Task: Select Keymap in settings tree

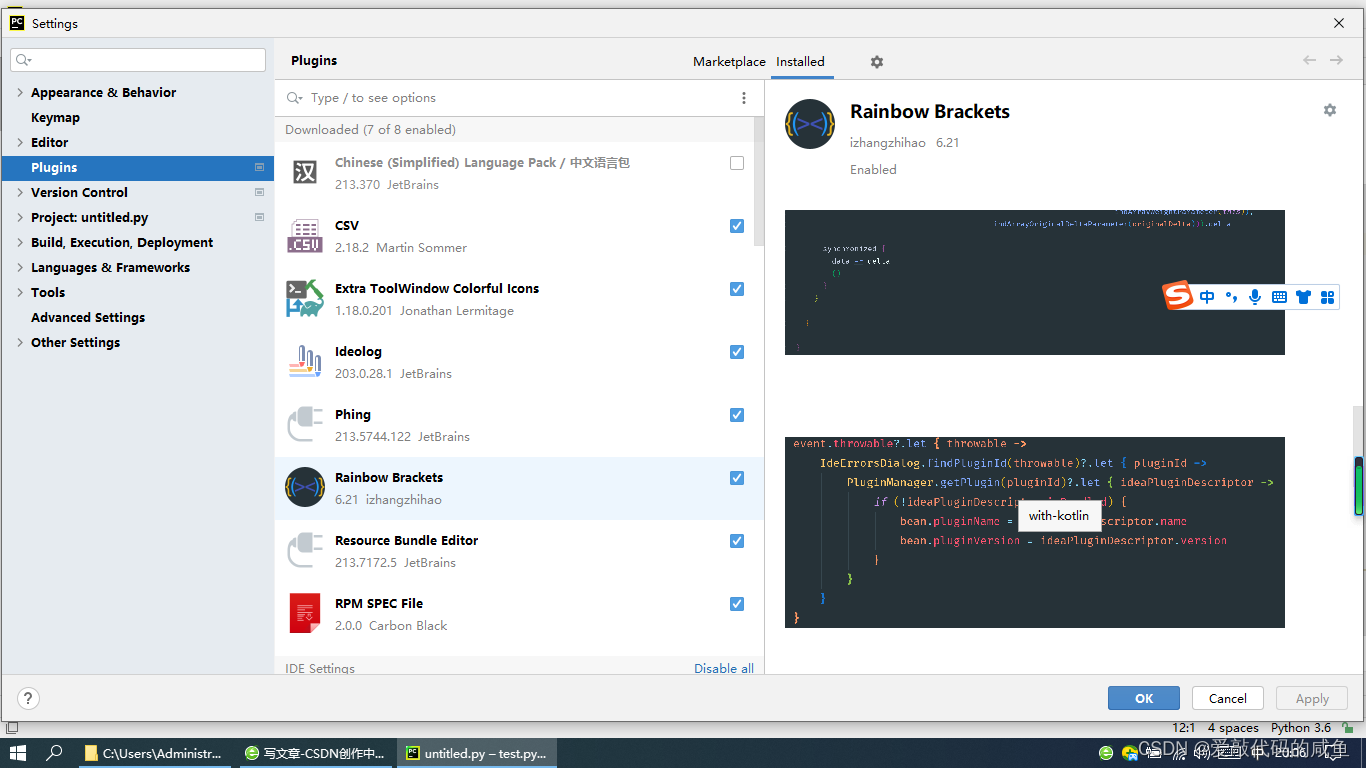Action: click(55, 117)
